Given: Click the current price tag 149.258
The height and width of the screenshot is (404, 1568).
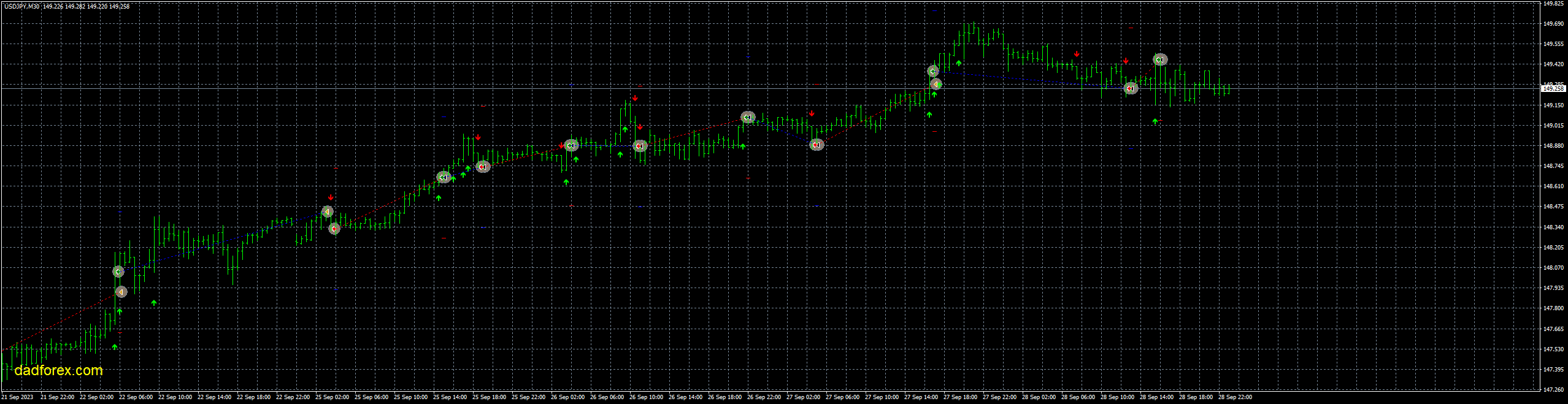Looking at the screenshot, I should pyautogui.click(x=1554, y=88).
